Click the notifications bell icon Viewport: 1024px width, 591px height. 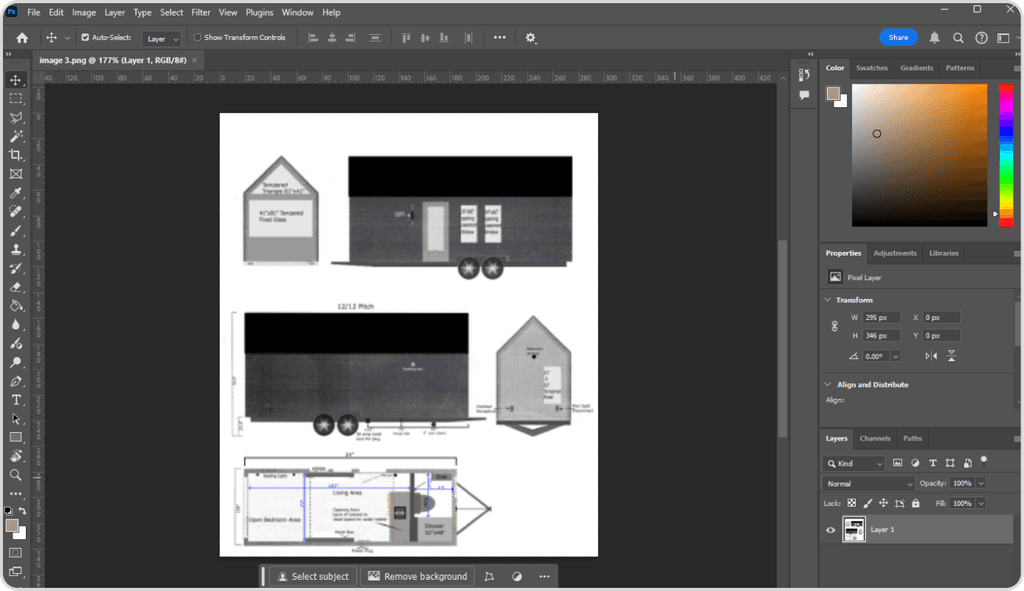(x=932, y=37)
